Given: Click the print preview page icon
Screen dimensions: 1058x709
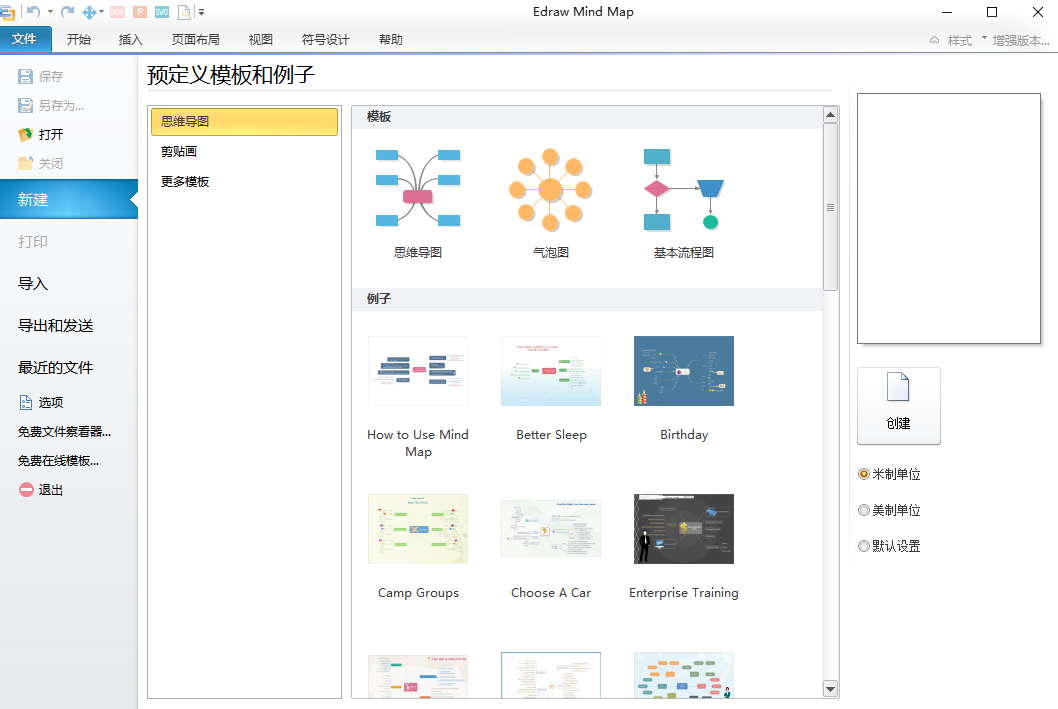Looking at the screenshot, I should pyautogui.click(x=185, y=12).
